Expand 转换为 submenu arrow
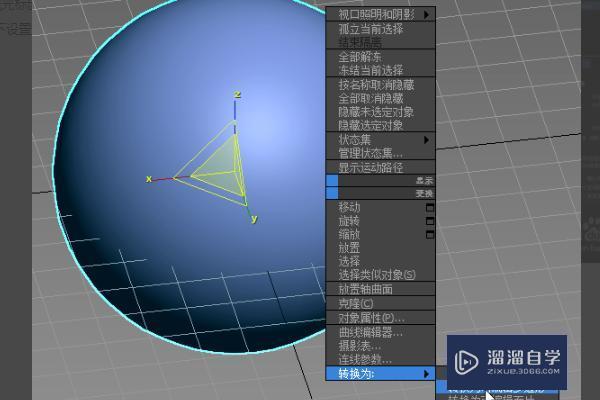The height and width of the screenshot is (400, 600). click(426, 374)
